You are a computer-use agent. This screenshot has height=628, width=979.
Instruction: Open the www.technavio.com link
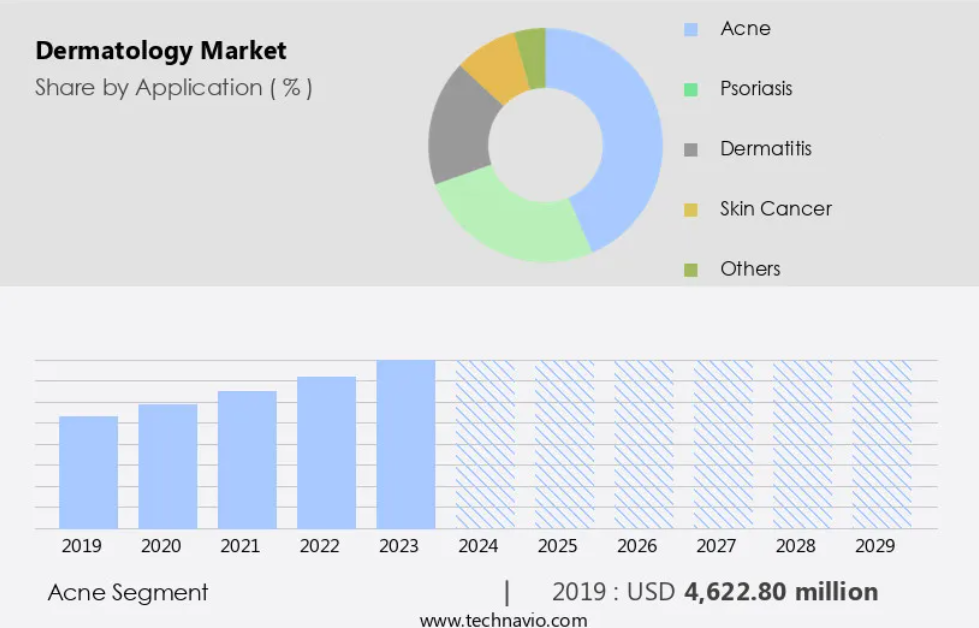click(503, 620)
